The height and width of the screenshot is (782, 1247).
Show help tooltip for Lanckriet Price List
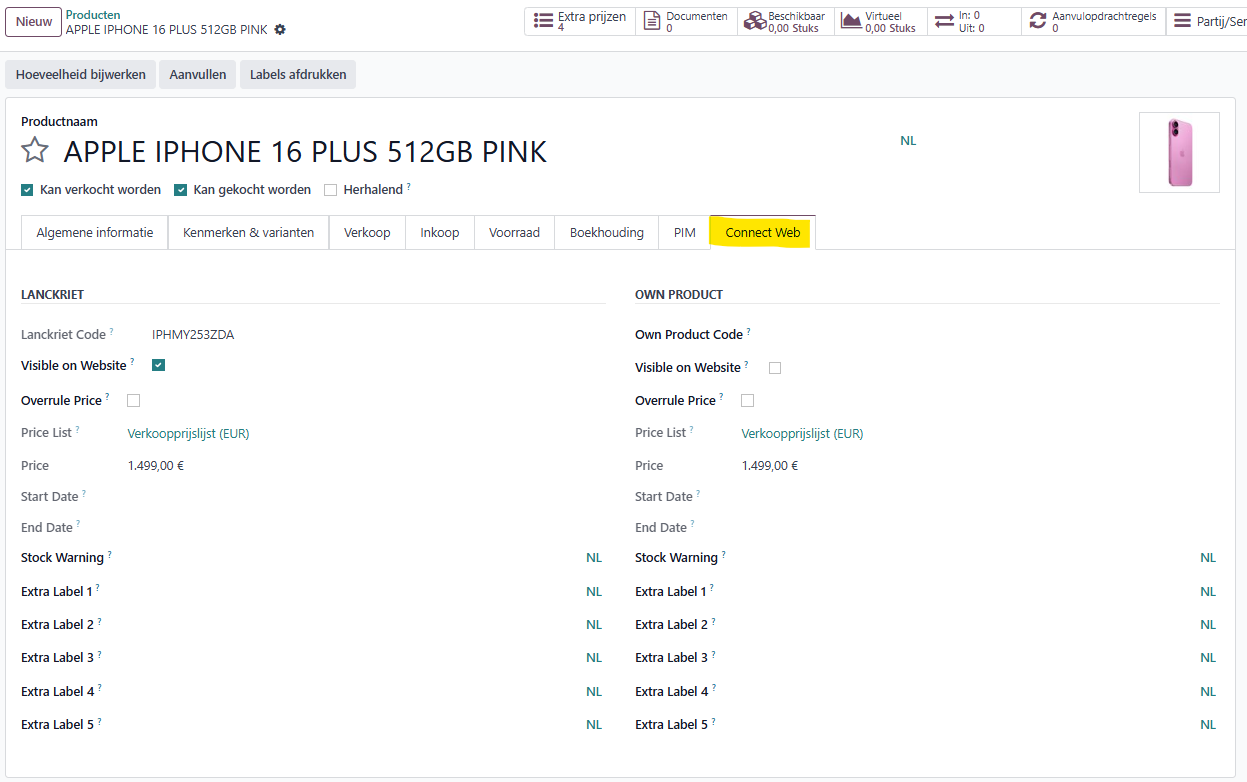(x=77, y=430)
